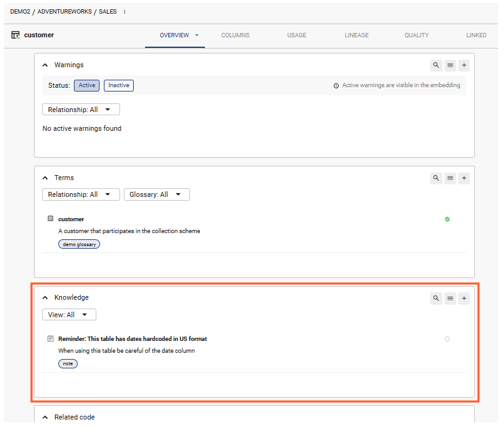The image size is (504, 428).
Task: Open the View: All dropdown in Knowledge
Action: 69,314
